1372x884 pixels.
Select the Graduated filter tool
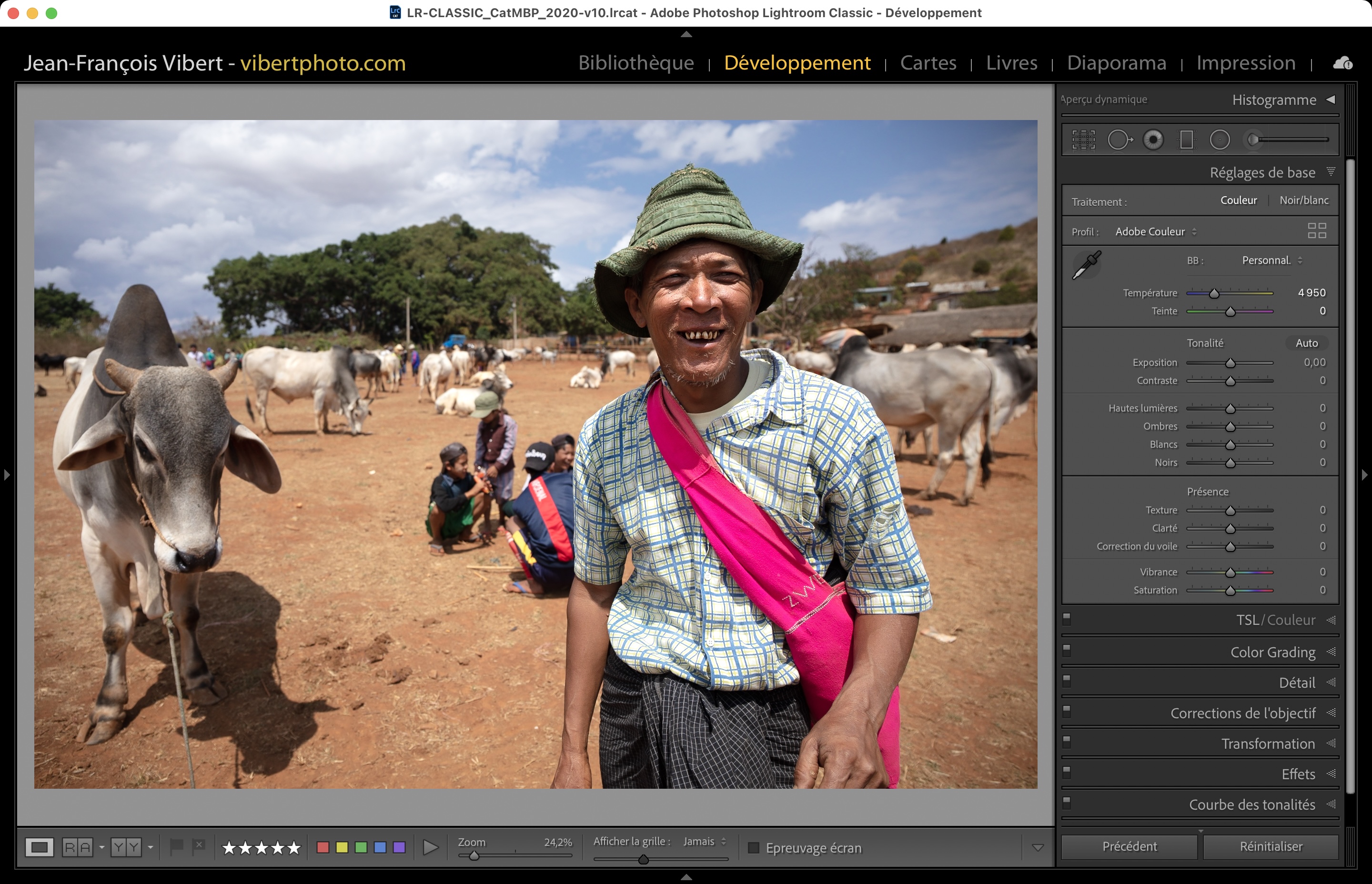tap(1186, 140)
